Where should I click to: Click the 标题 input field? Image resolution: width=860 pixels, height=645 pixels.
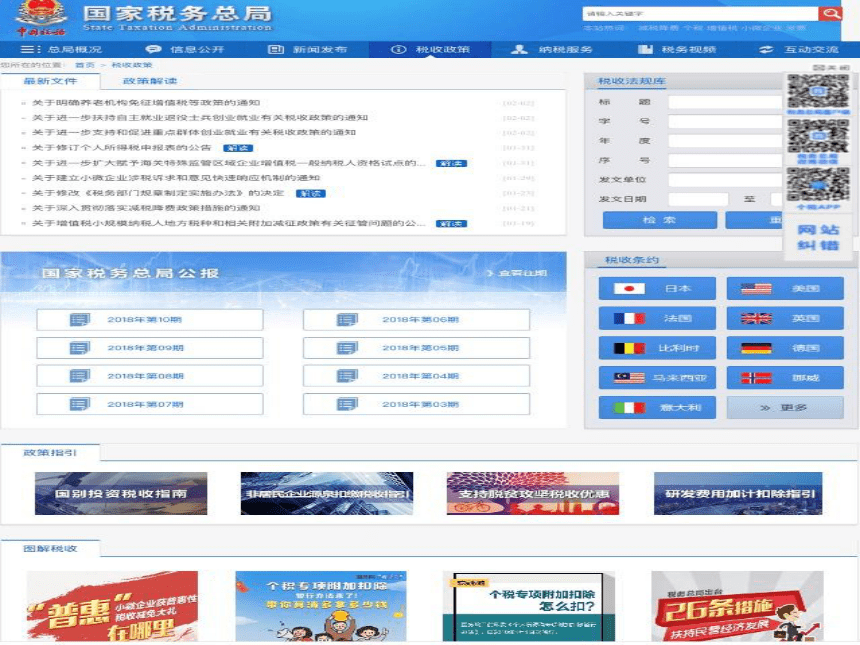pyautogui.click(x=726, y=102)
